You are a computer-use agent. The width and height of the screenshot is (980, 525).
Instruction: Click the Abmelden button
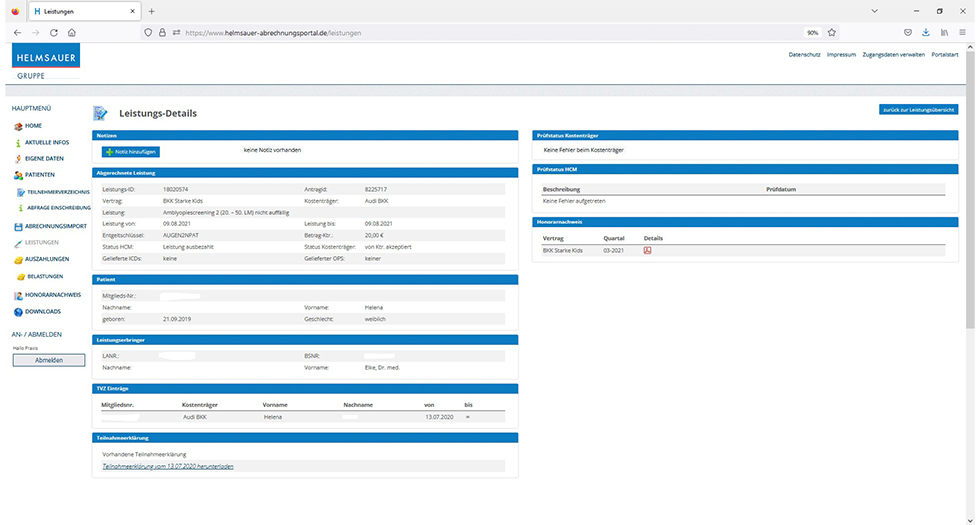(x=49, y=360)
